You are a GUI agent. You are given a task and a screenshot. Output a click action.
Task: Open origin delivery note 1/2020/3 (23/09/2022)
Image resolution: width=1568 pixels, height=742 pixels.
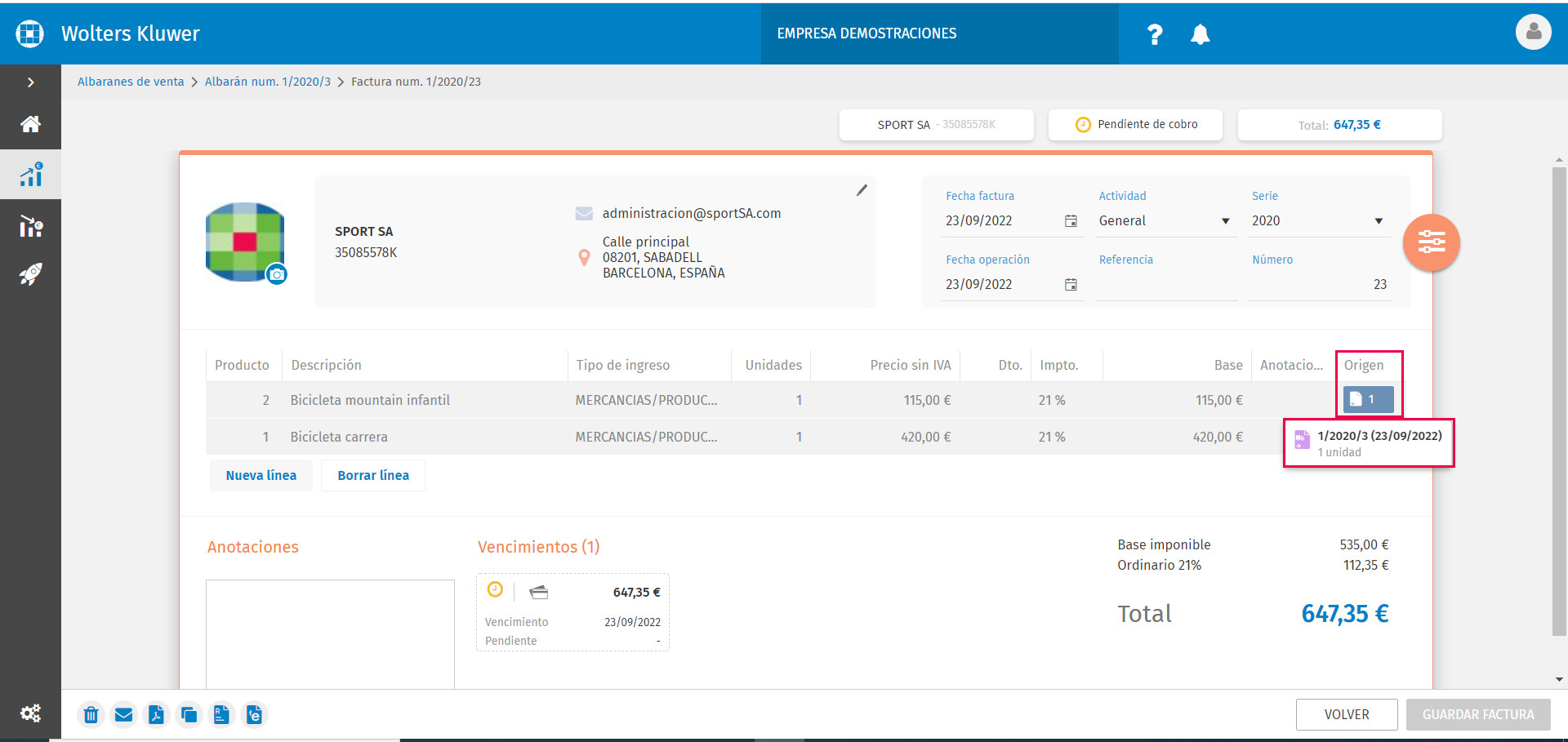[1369, 443]
